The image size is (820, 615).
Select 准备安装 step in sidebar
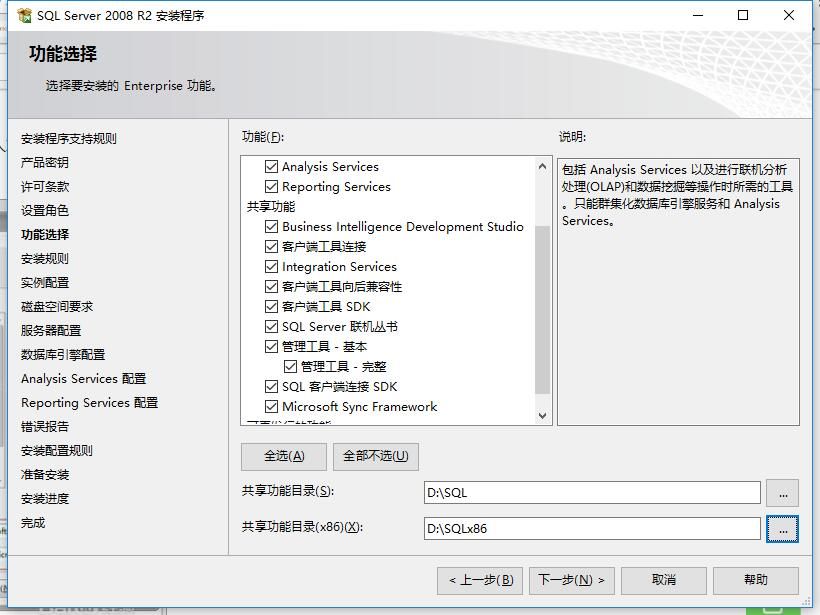click(x=44, y=475)
